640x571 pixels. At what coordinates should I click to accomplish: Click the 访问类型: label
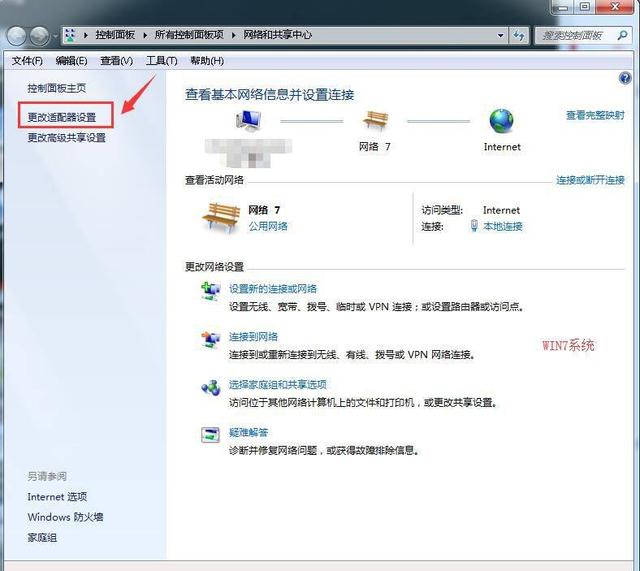tap(442, 210)
